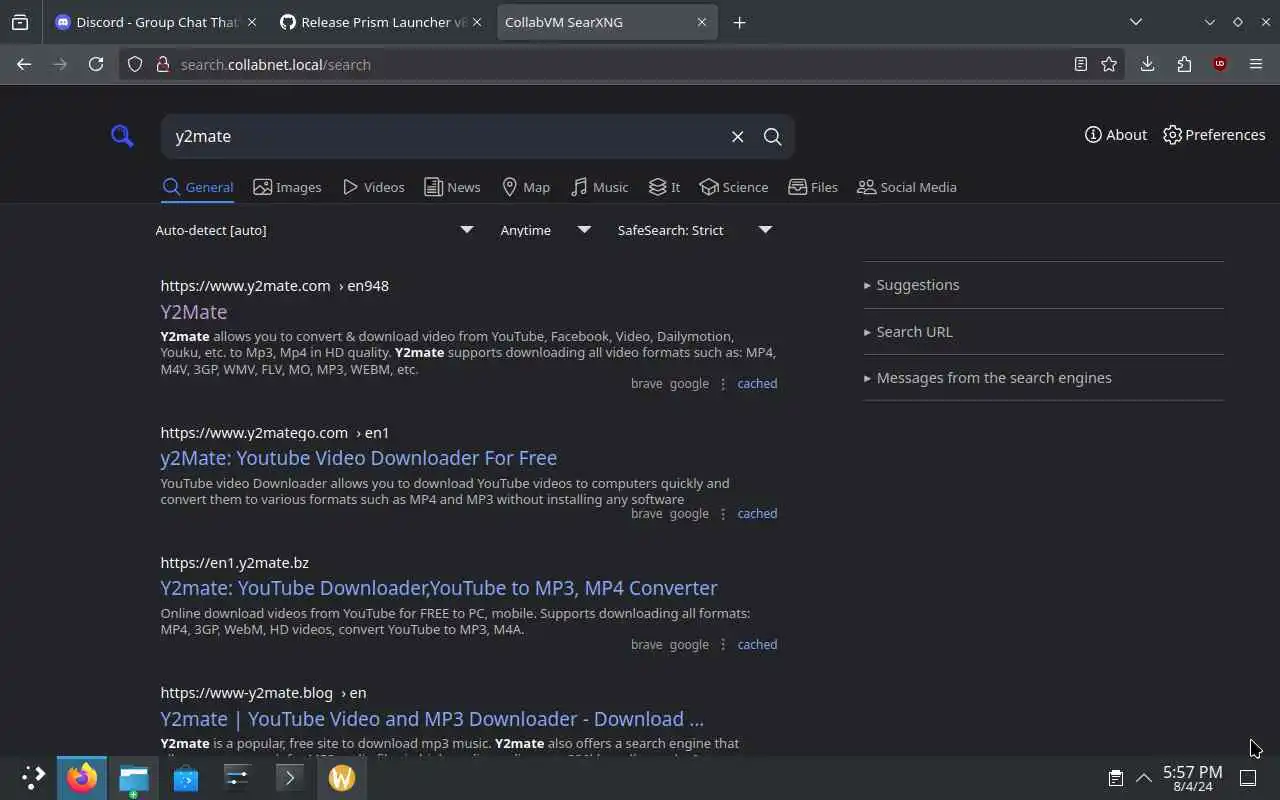Open a new browser tab
The image size is (1280, 800).
[x=739, y=22]
